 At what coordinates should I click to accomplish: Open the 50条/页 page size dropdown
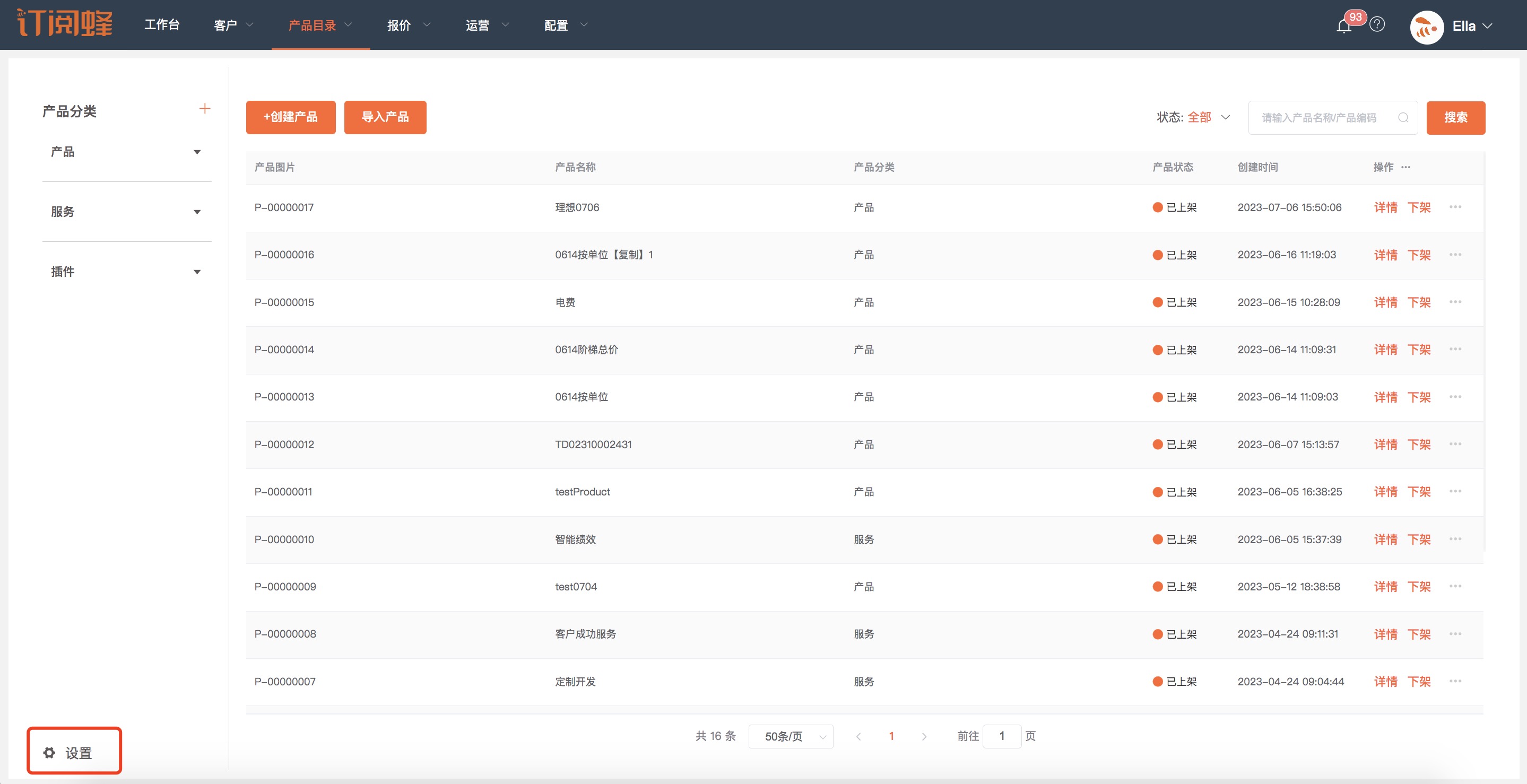(x=790, y=737)
